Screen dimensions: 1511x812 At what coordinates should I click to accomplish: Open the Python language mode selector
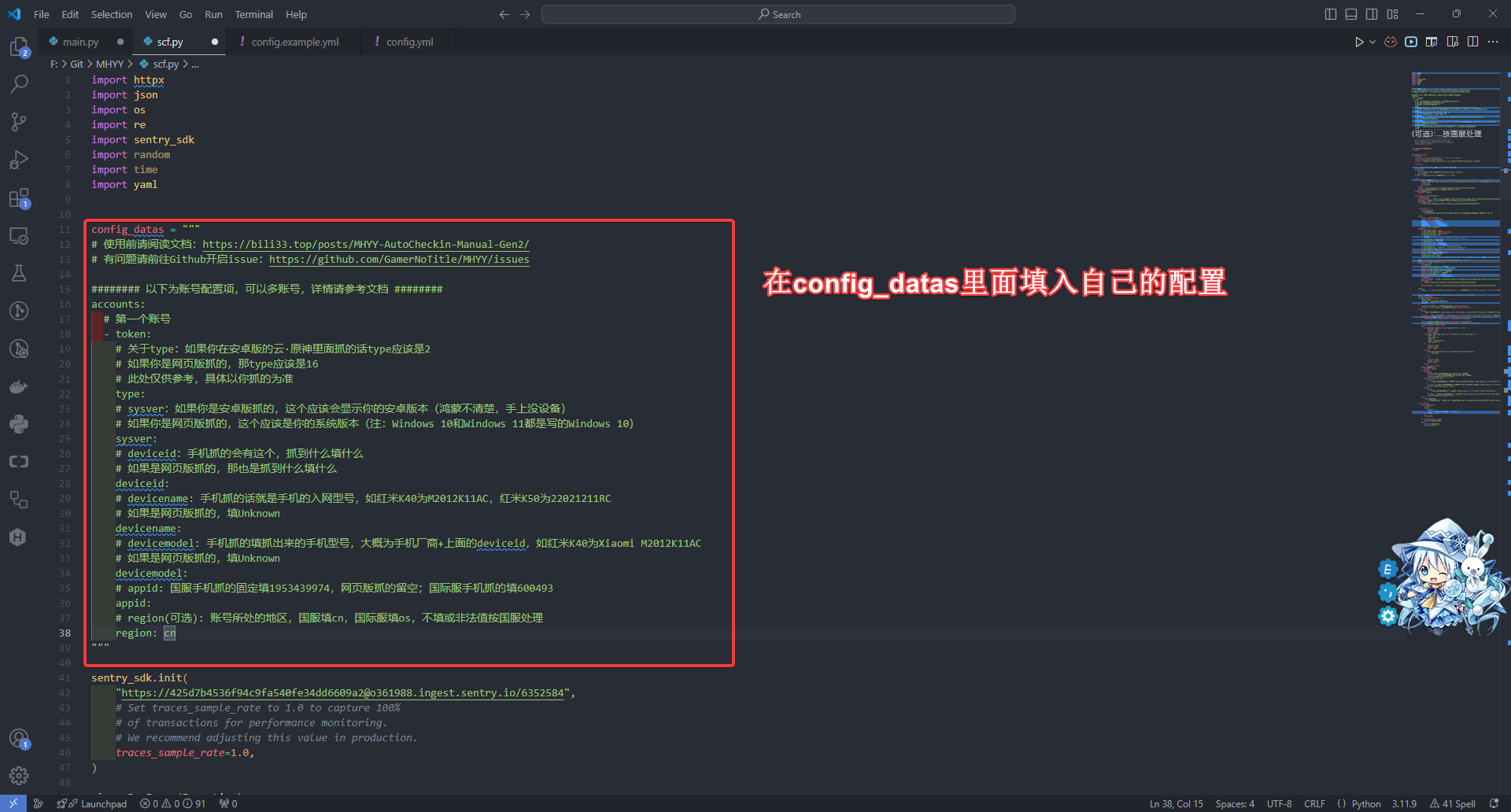[x=1365, y=803]
